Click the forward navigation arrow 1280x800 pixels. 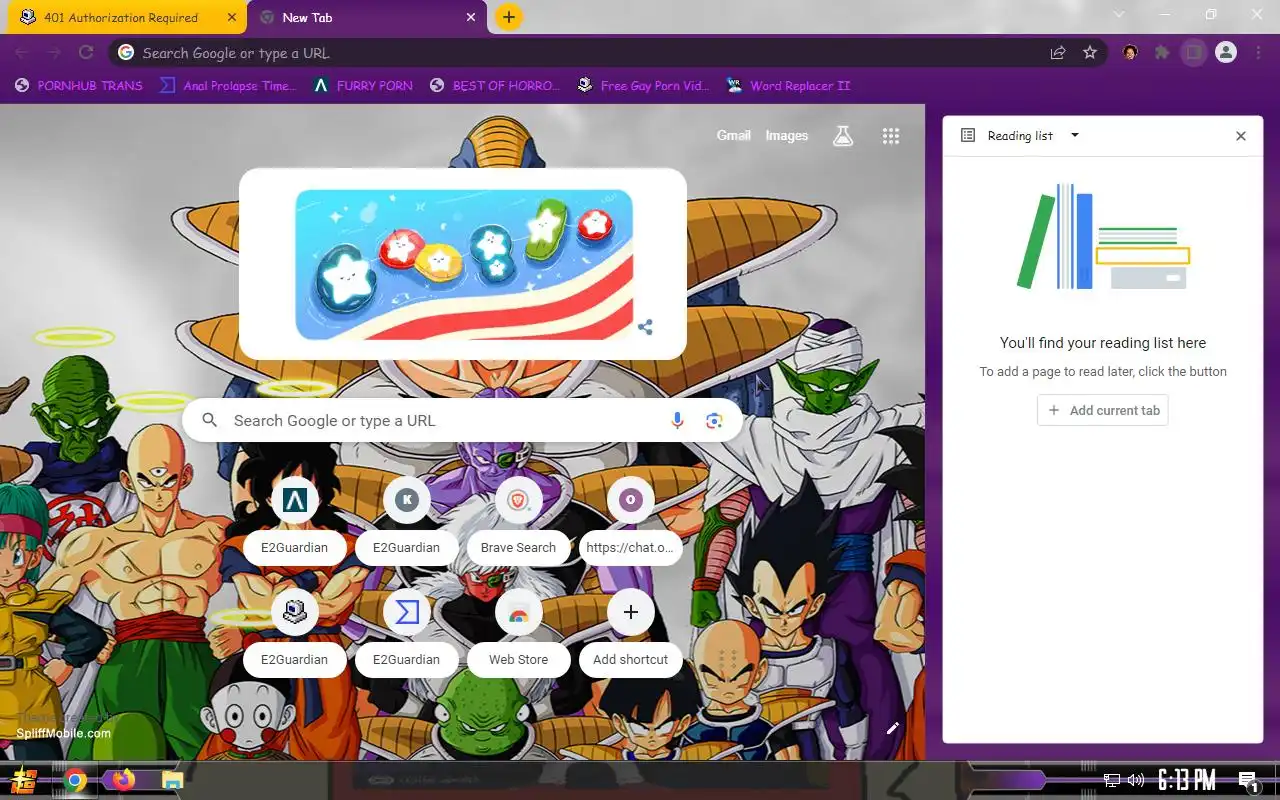54,52
